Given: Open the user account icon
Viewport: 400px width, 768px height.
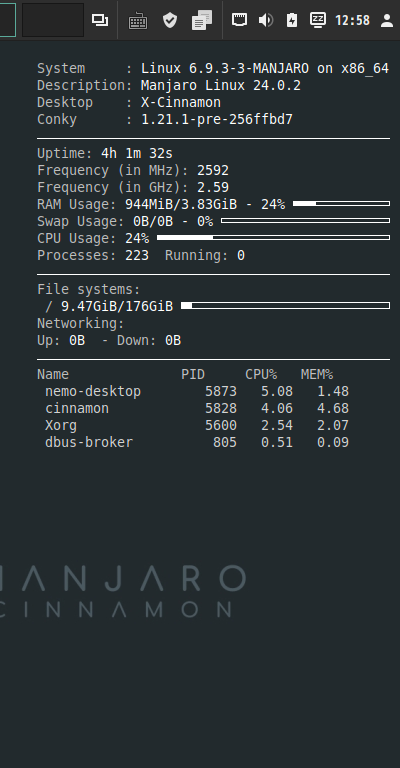Looking at the screenshot, I should [x=387, y=20].
